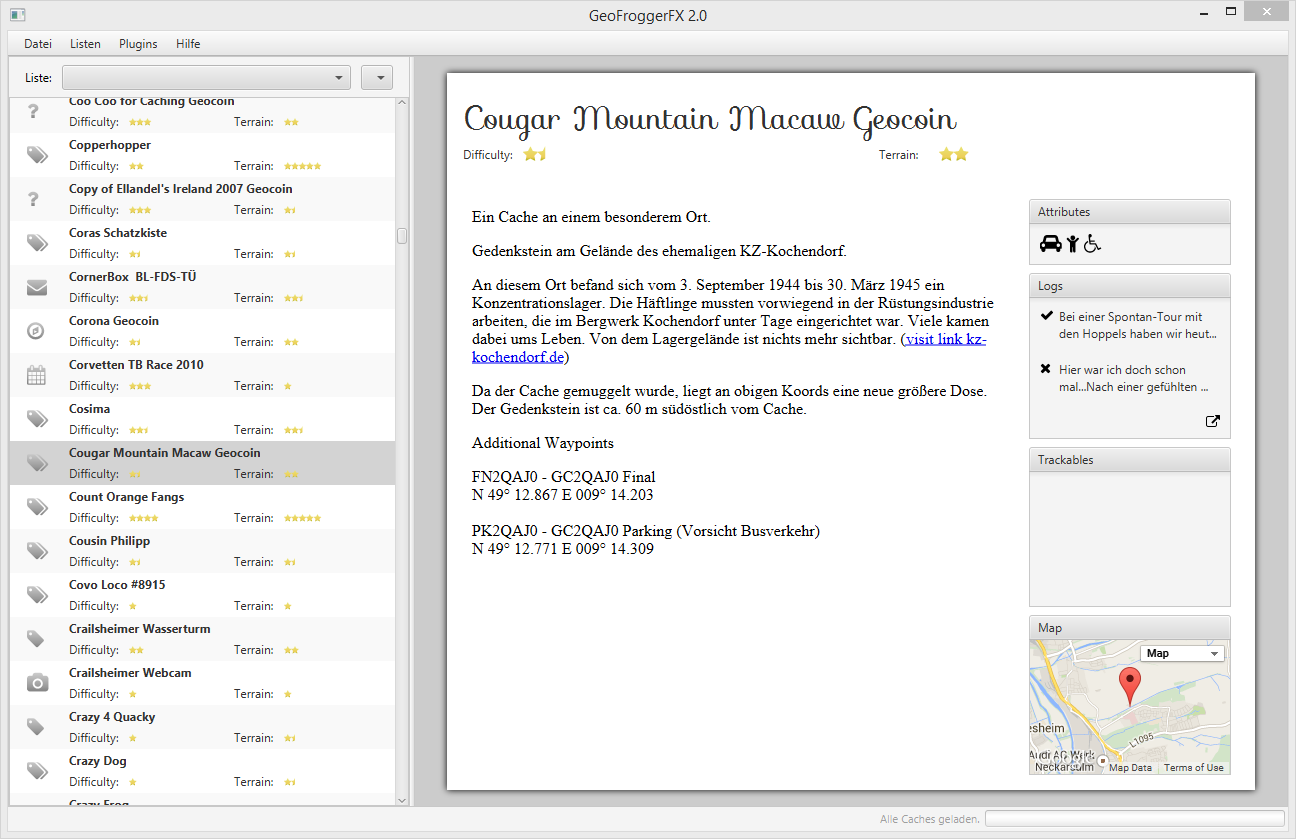This screenshot has height=839, width=1296.
Task: Click the calendar icon for Corvetten TB Race 2010
Action: pos(37,376)
